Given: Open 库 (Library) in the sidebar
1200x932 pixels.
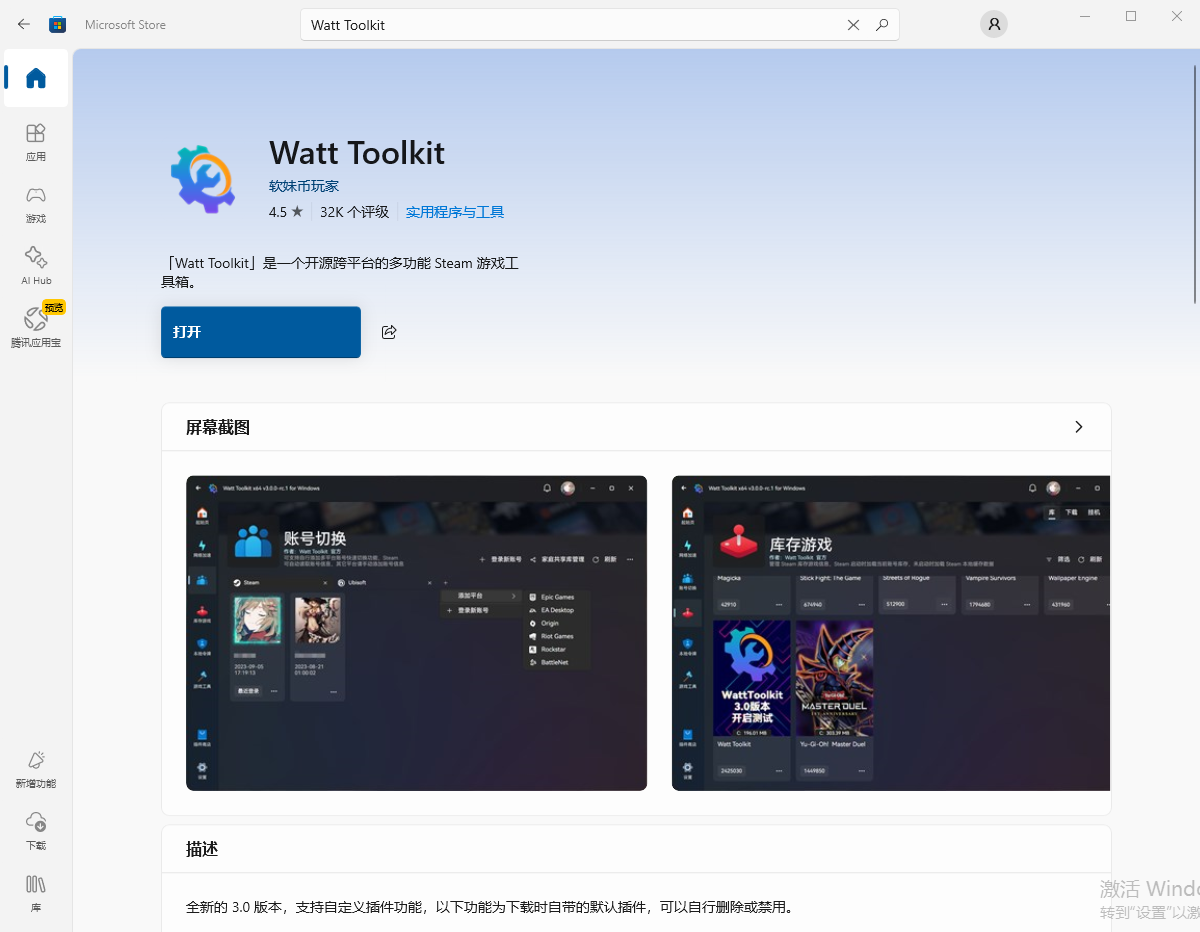Looking at the screenshot, I should (36, 894).
